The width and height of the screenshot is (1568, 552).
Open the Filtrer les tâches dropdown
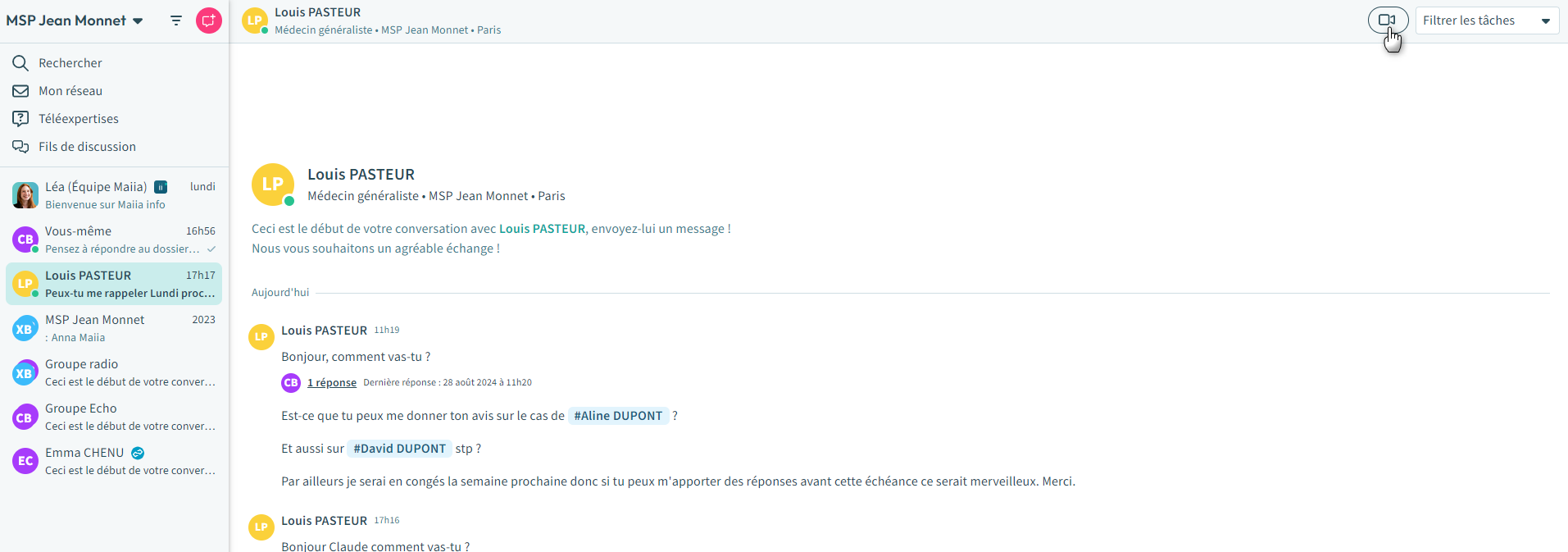tap(1486, 21)
